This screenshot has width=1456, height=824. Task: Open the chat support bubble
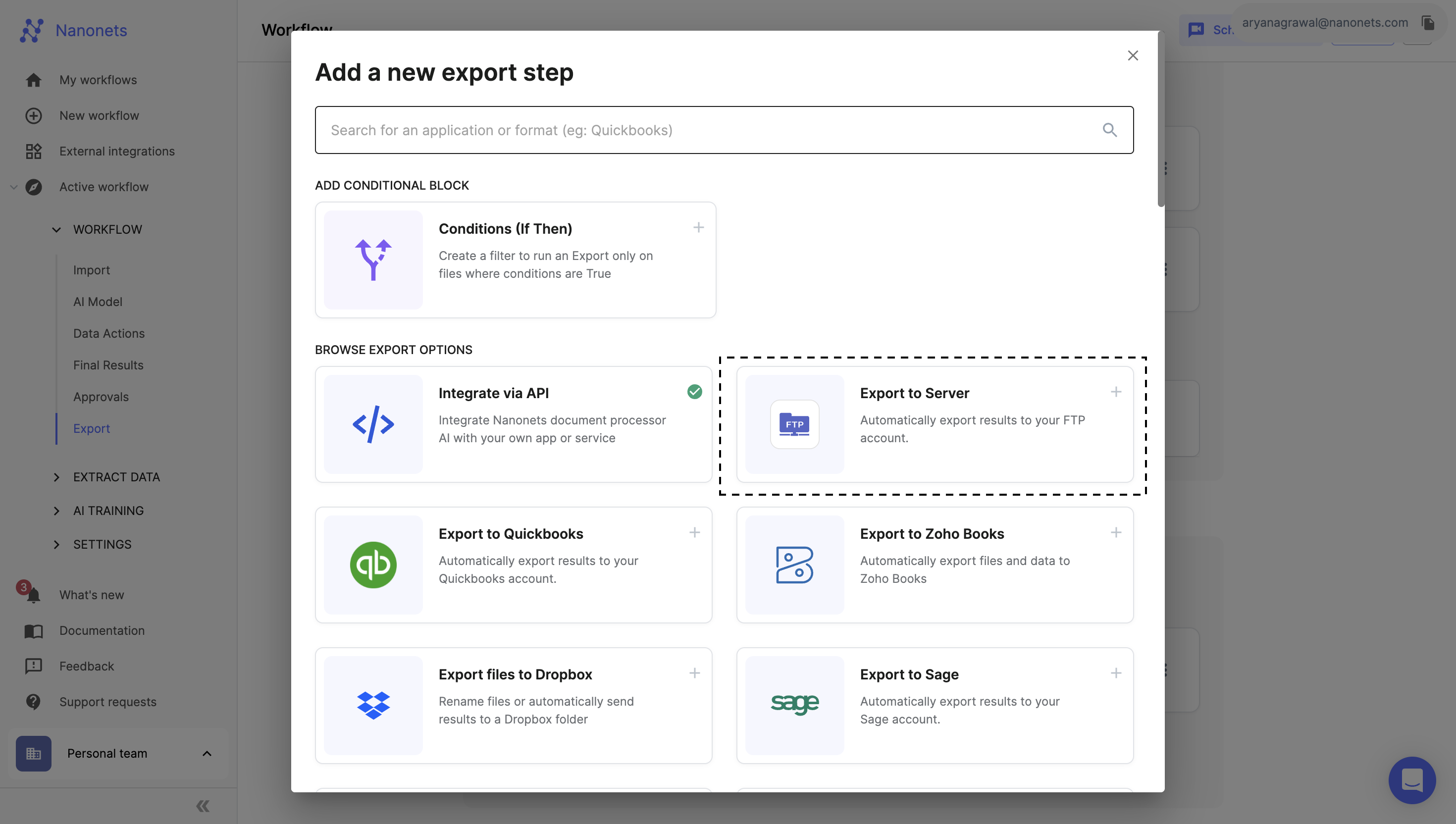click(1412, 780)
